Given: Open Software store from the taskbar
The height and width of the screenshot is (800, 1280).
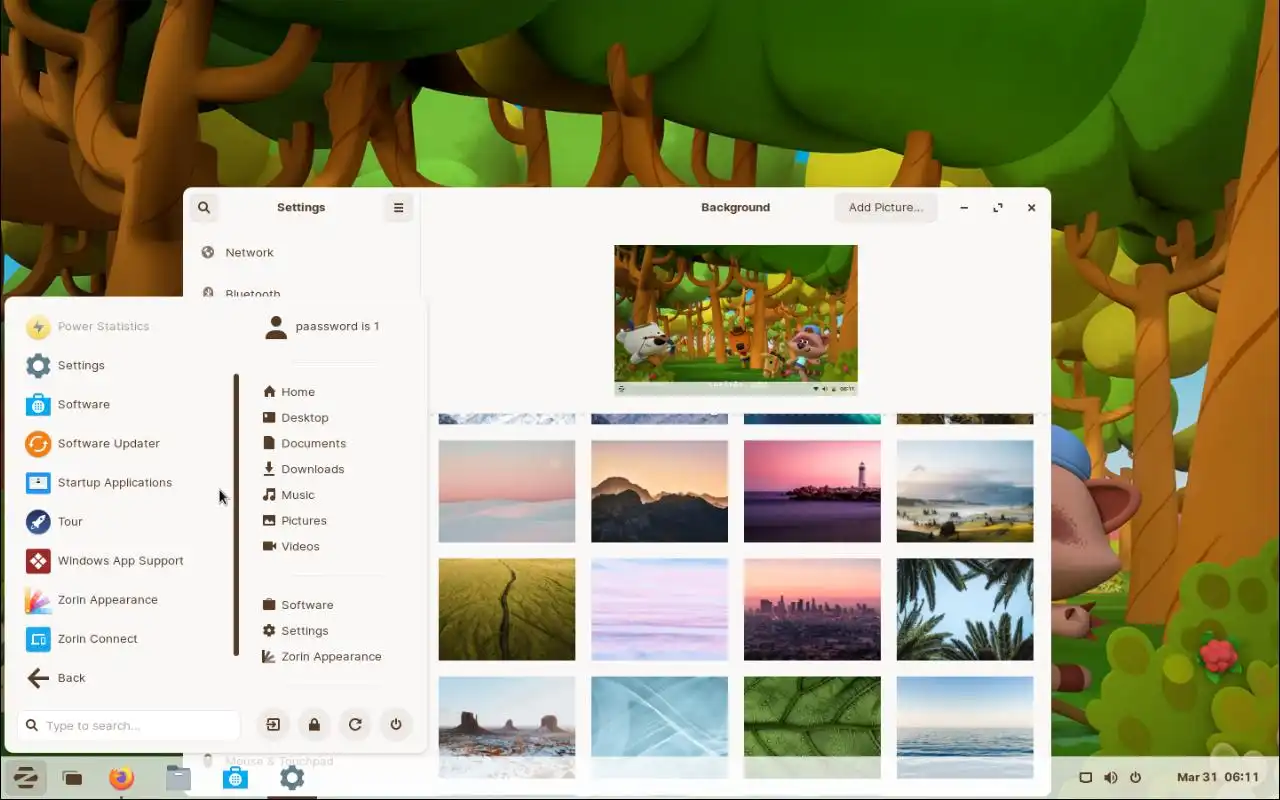Looking at the screenshot, I should 235,777.
